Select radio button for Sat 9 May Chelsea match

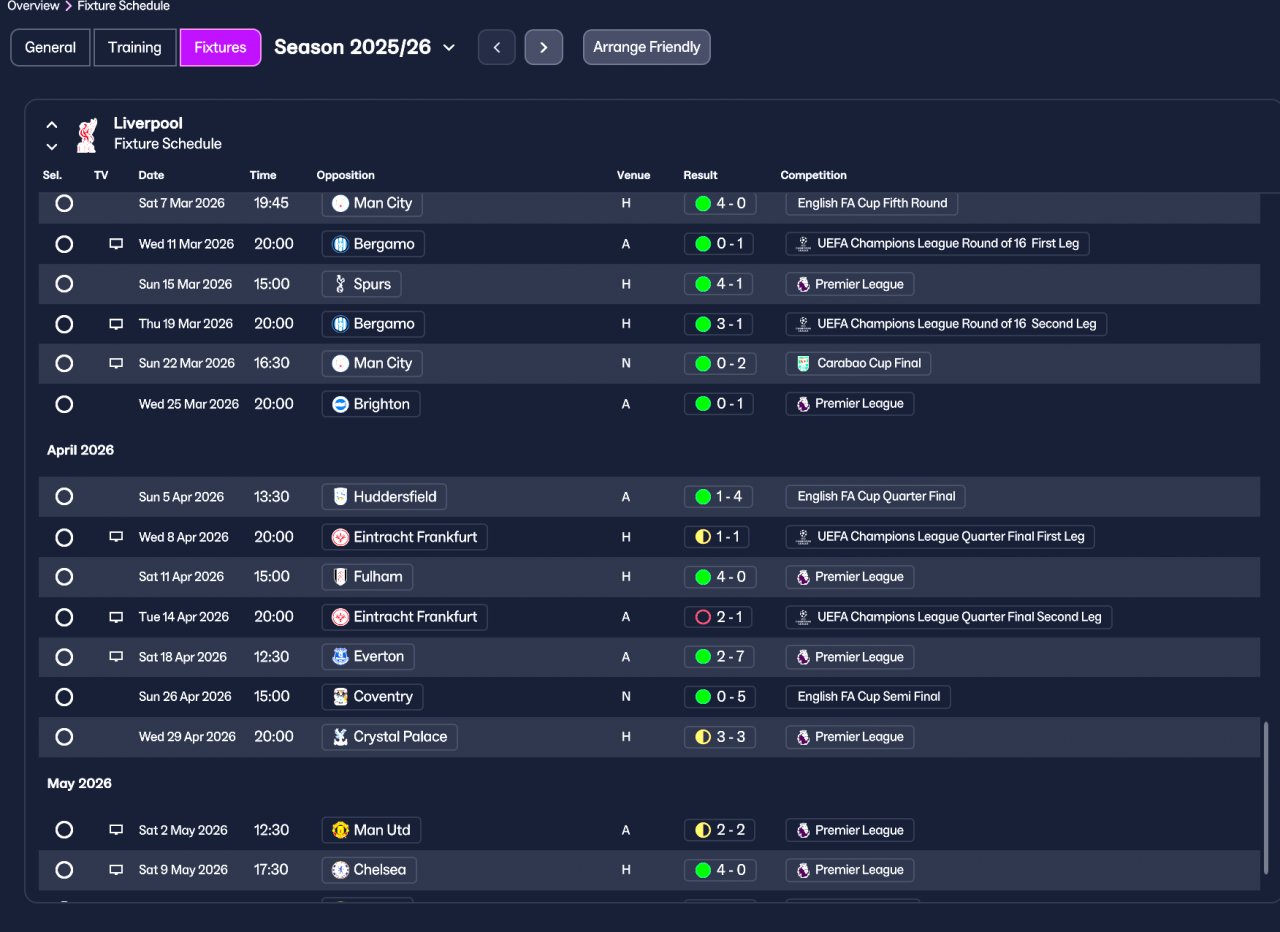64,870
